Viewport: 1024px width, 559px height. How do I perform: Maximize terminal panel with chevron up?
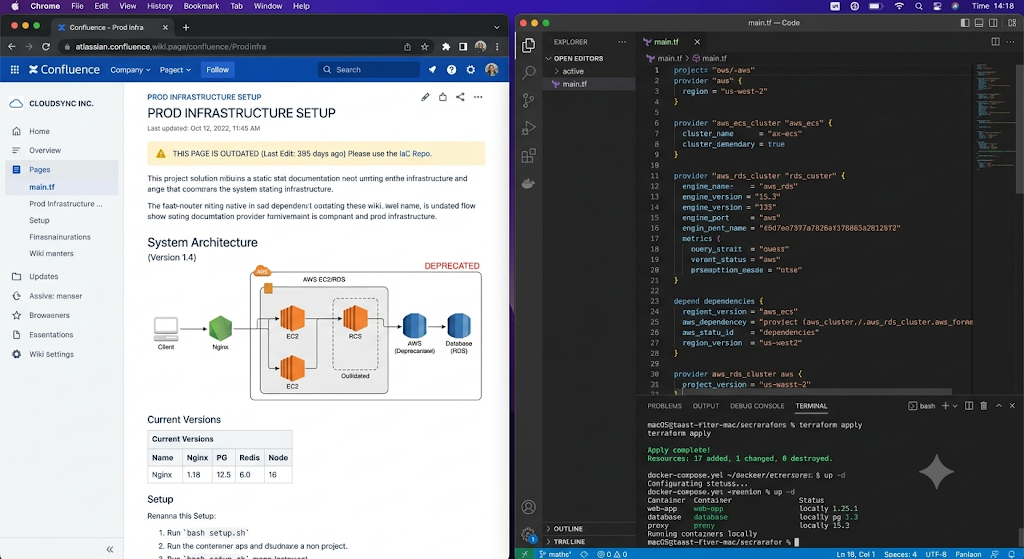pyautogui.click(x=999, y=406)
